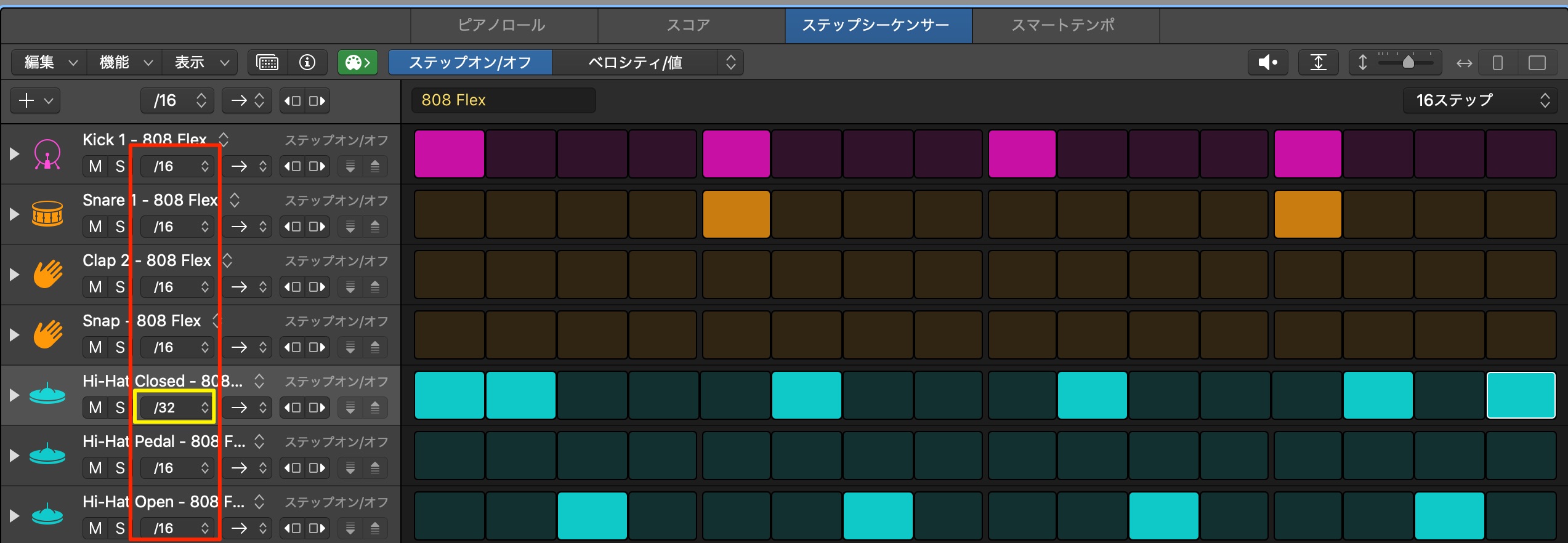Solo the Kick 1 row
The height and width of the screenshot is (543, 1568).
[x=120, y=166]
